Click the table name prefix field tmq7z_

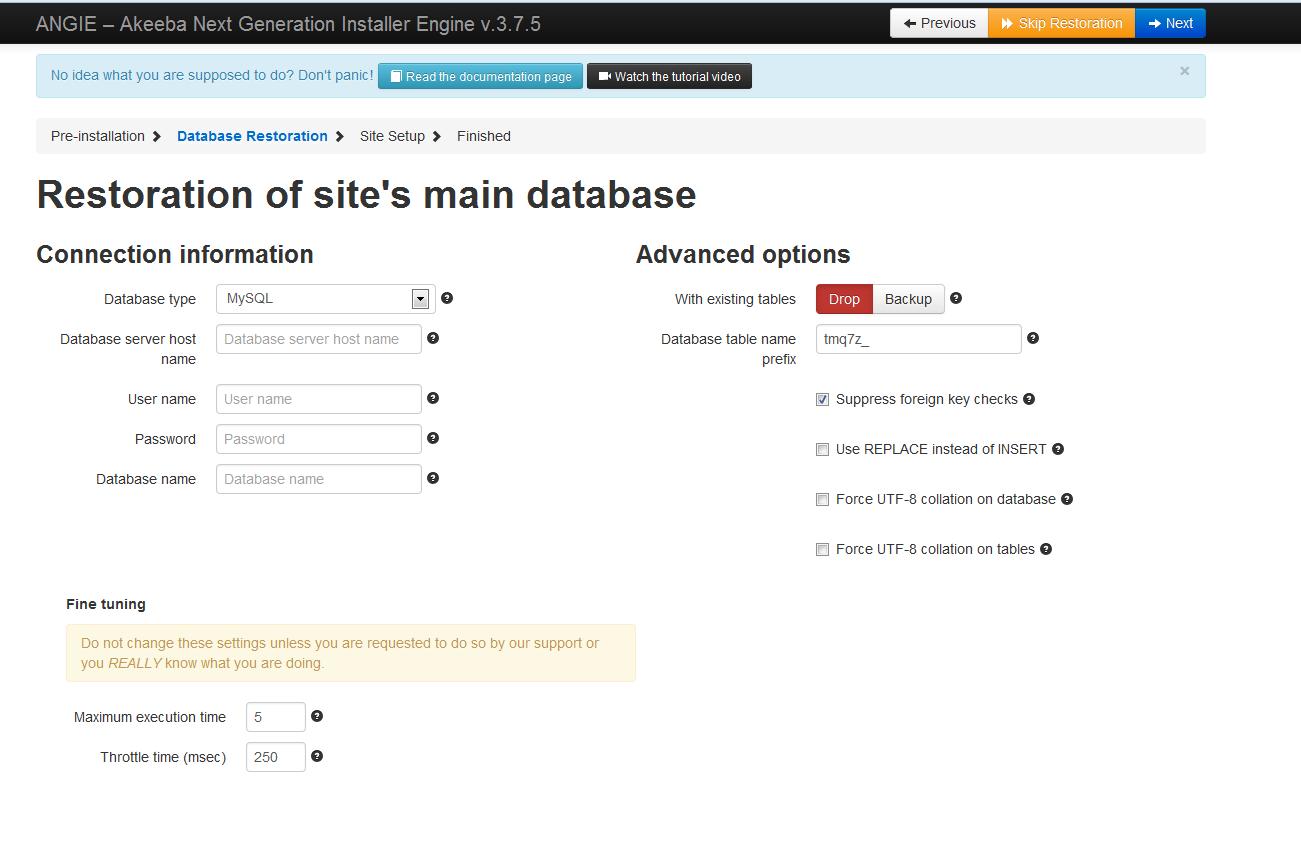point(919,339)
